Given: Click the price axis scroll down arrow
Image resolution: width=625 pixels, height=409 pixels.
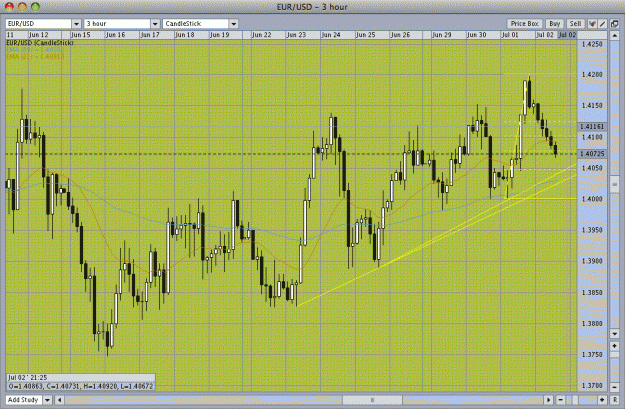Looking at the screenshot, I should point(614,333).
